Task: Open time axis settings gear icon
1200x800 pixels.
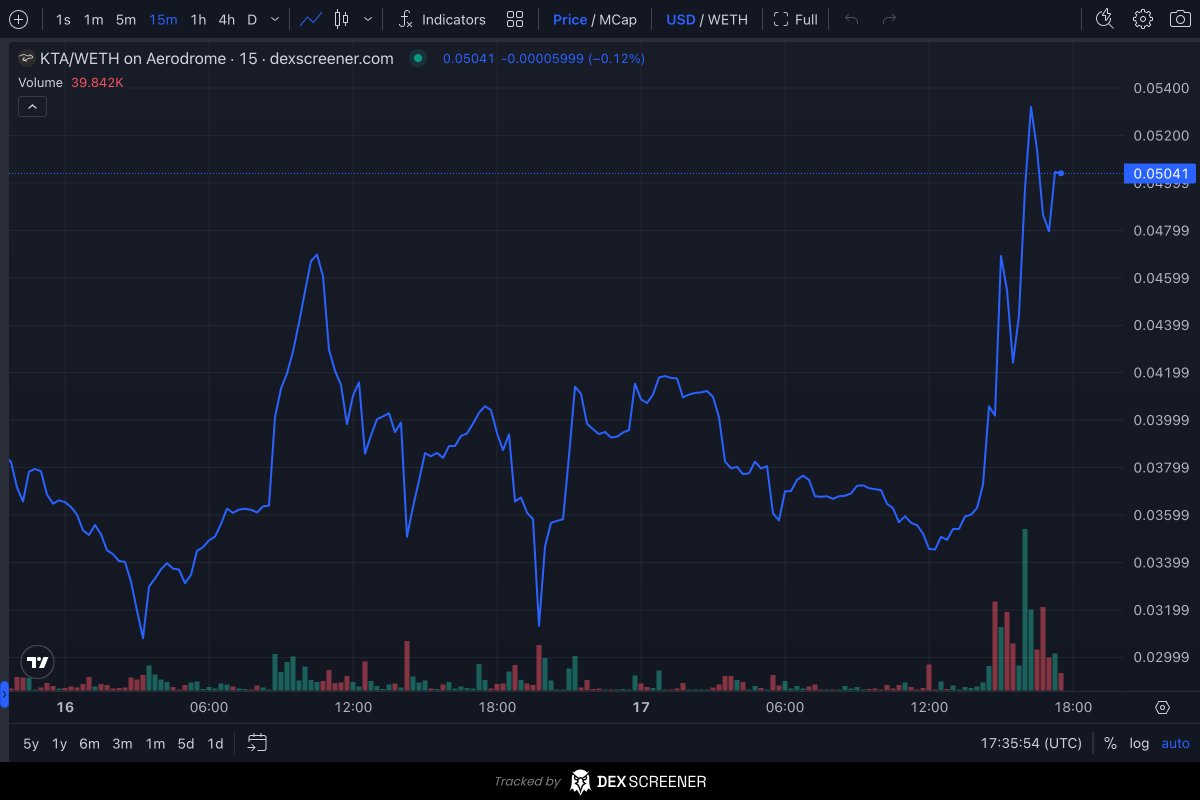Action: (x=1162, y=707)
